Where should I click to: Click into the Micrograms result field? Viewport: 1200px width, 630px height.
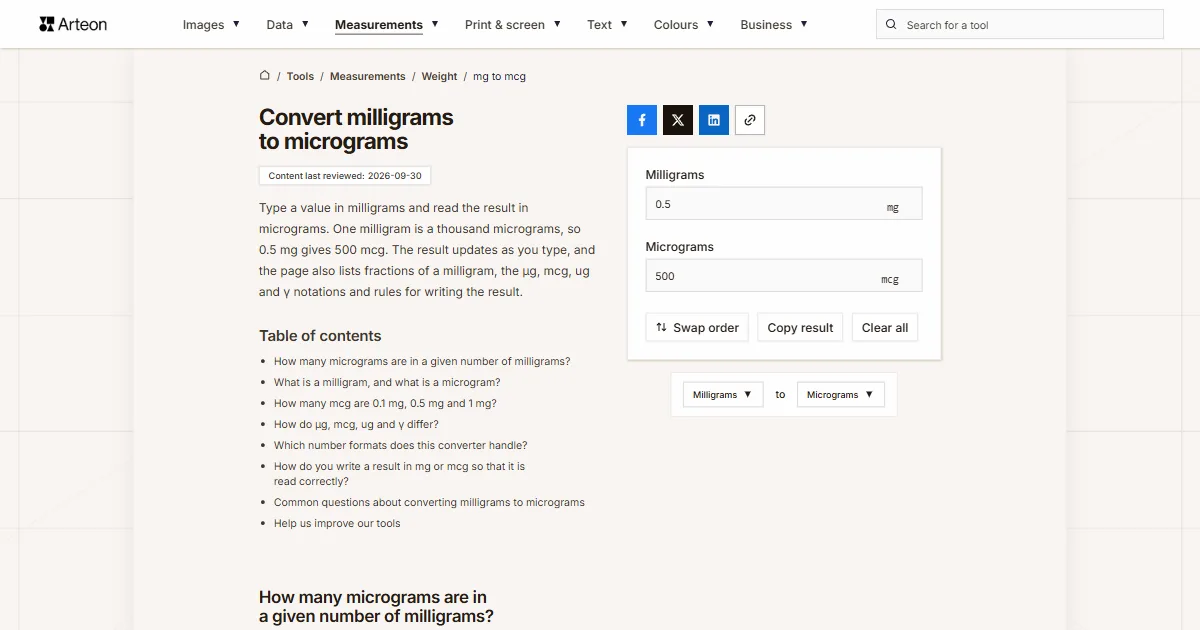784,276
